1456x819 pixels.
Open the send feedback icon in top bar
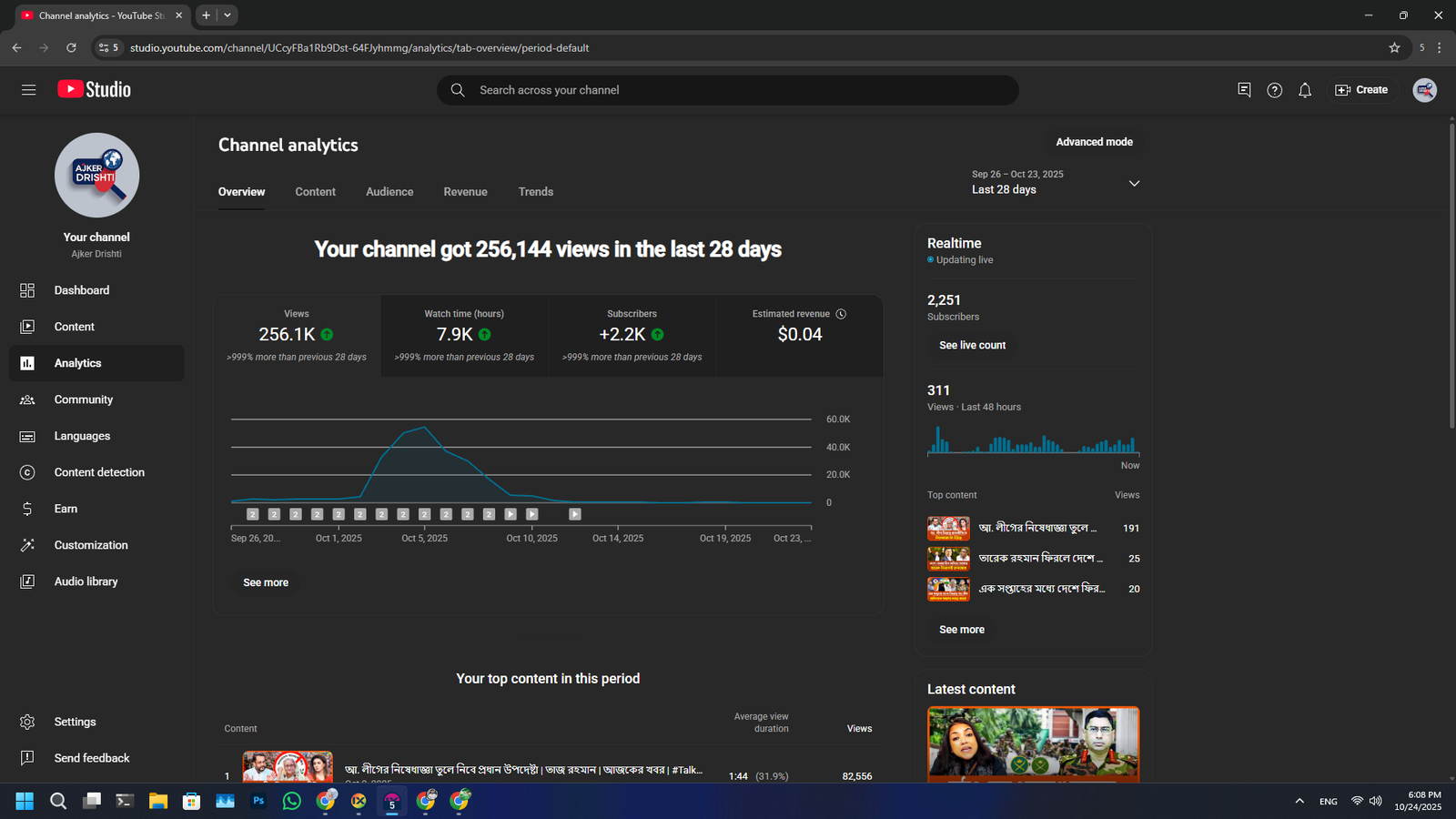1244,90
